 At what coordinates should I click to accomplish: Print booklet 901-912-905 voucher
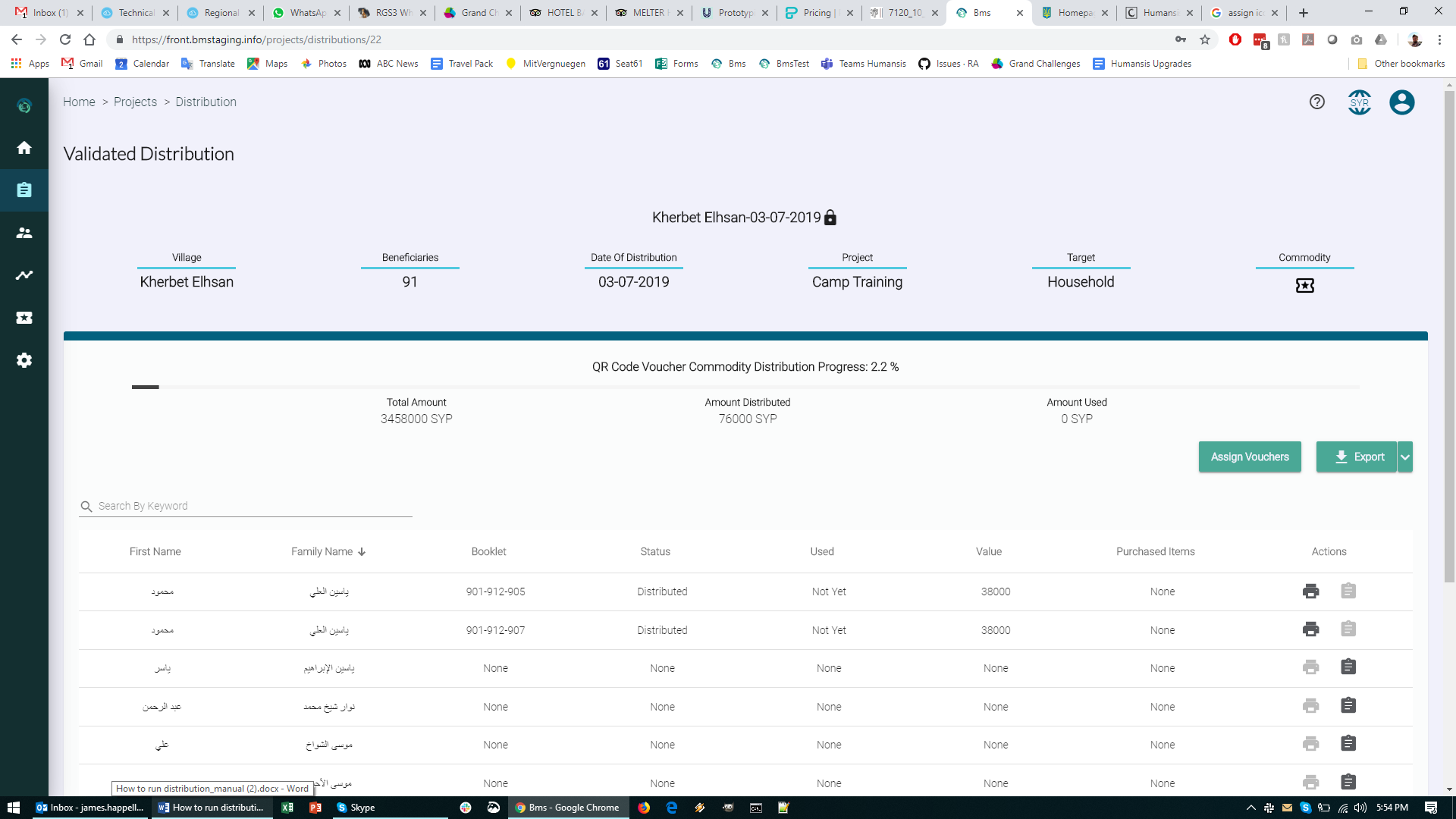pyautogui.click(x=1310, y=591)
